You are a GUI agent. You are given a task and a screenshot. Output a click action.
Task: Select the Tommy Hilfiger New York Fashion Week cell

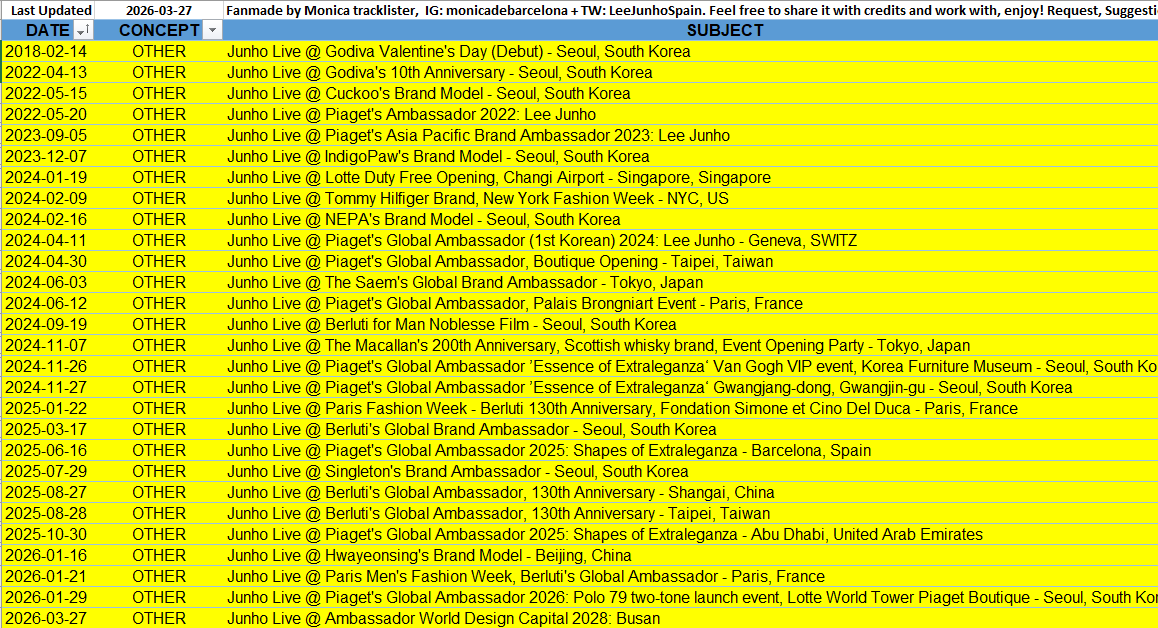click(x=691, y=199)
